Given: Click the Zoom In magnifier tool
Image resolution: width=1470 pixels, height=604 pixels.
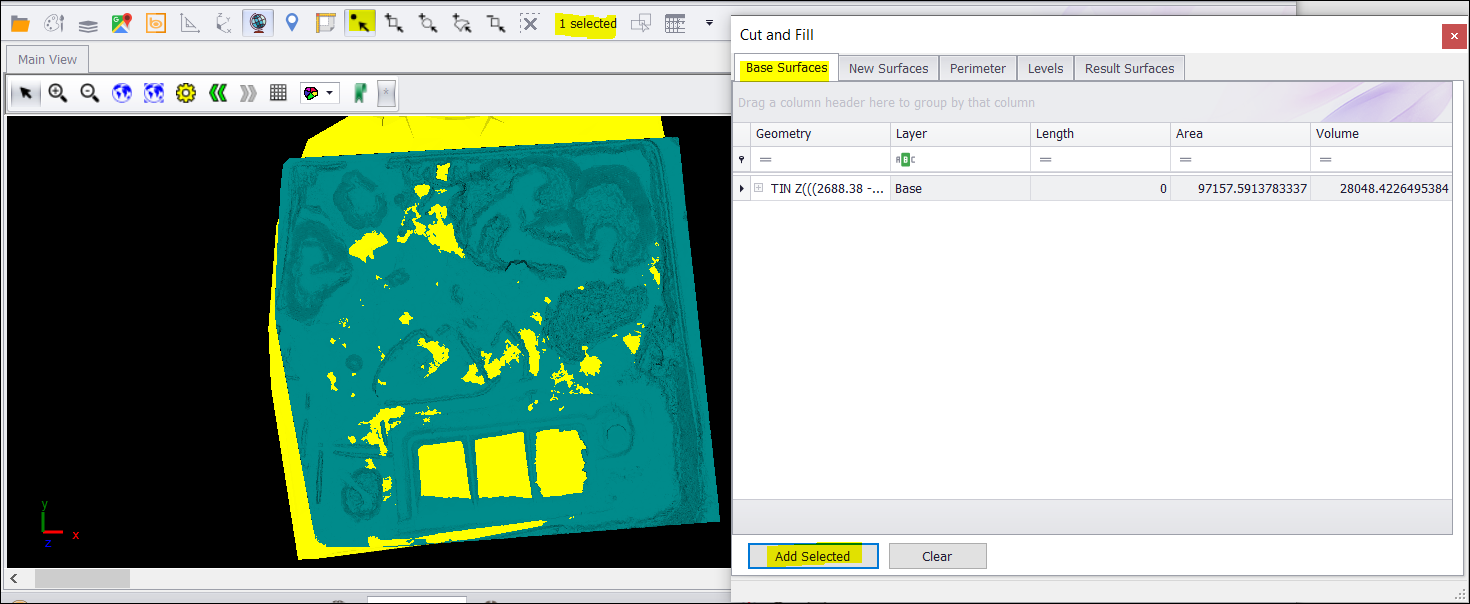Looking at the screenshot, I should click(58, 93).
